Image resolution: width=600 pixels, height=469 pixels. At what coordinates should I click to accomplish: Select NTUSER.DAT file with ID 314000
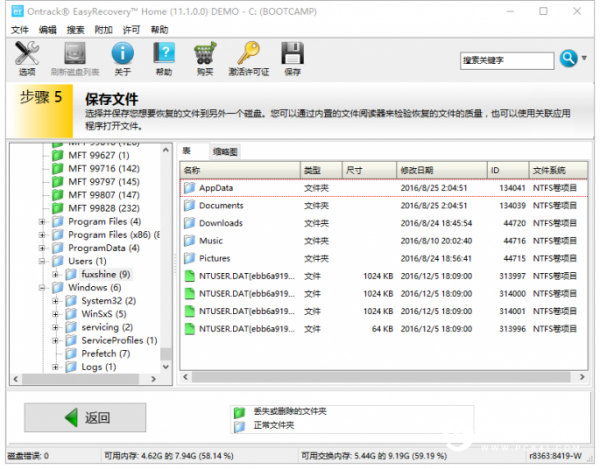(x=384, y=294)
